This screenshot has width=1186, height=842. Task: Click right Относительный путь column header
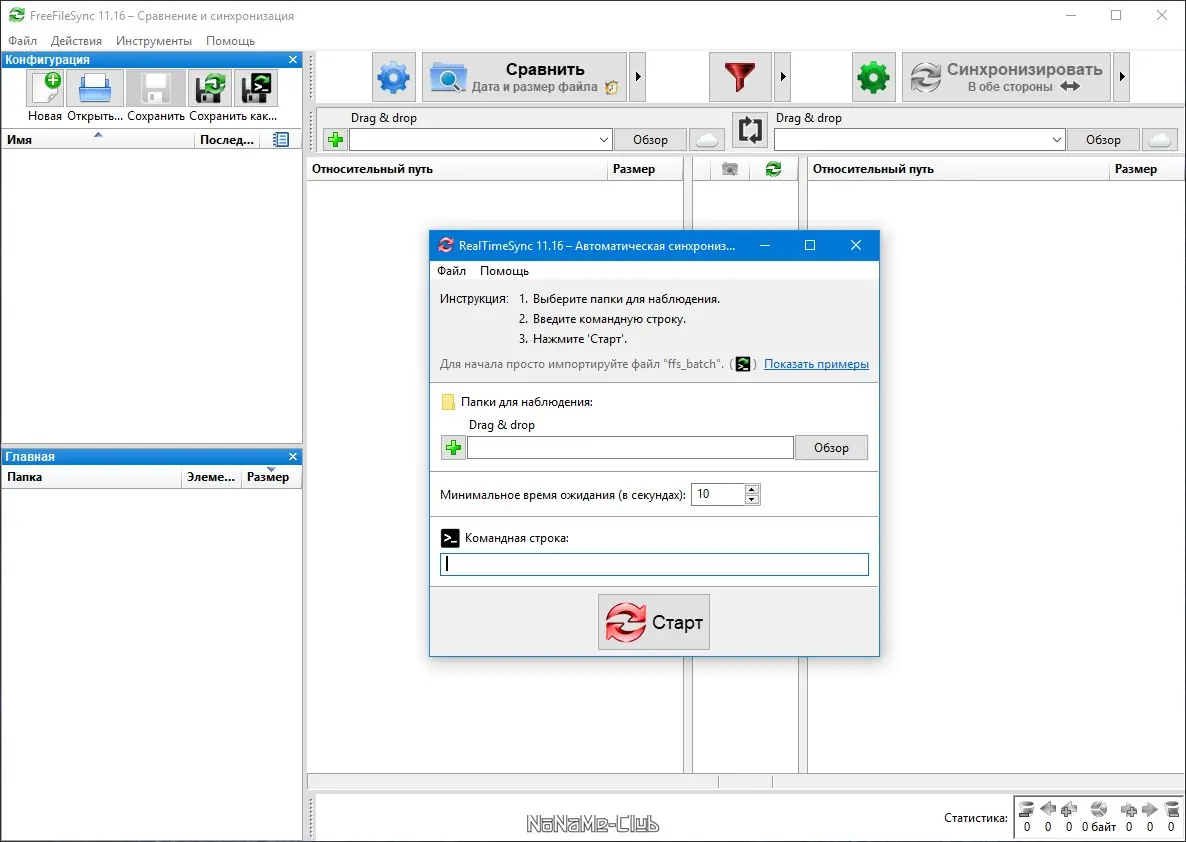pyautogui.click(x=959, y=169)
